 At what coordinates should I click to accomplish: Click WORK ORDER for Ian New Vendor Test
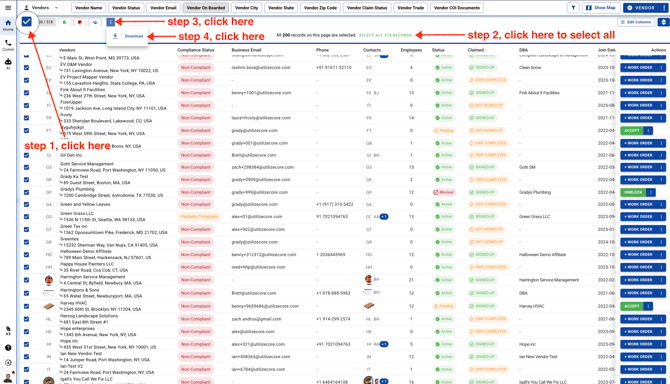tap(639, 357)
